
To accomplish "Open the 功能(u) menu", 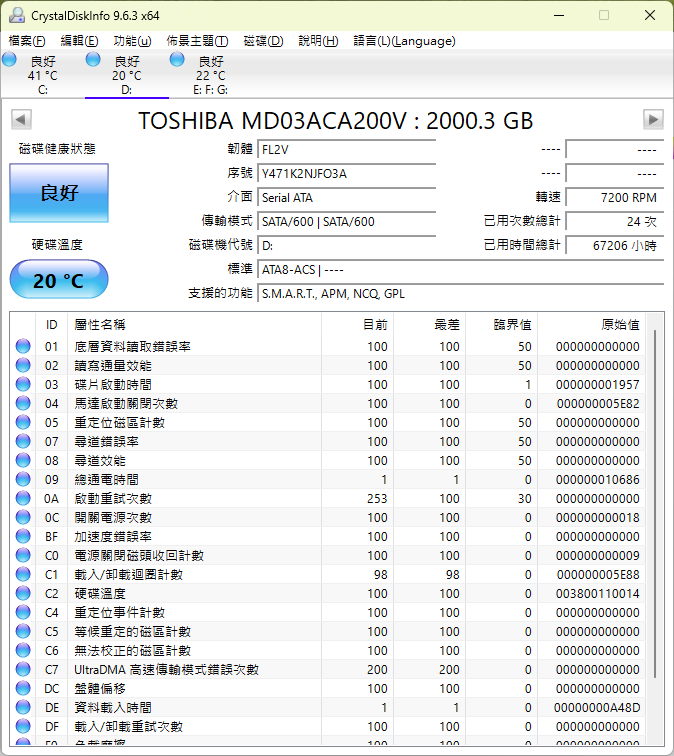I will [132, 41].
